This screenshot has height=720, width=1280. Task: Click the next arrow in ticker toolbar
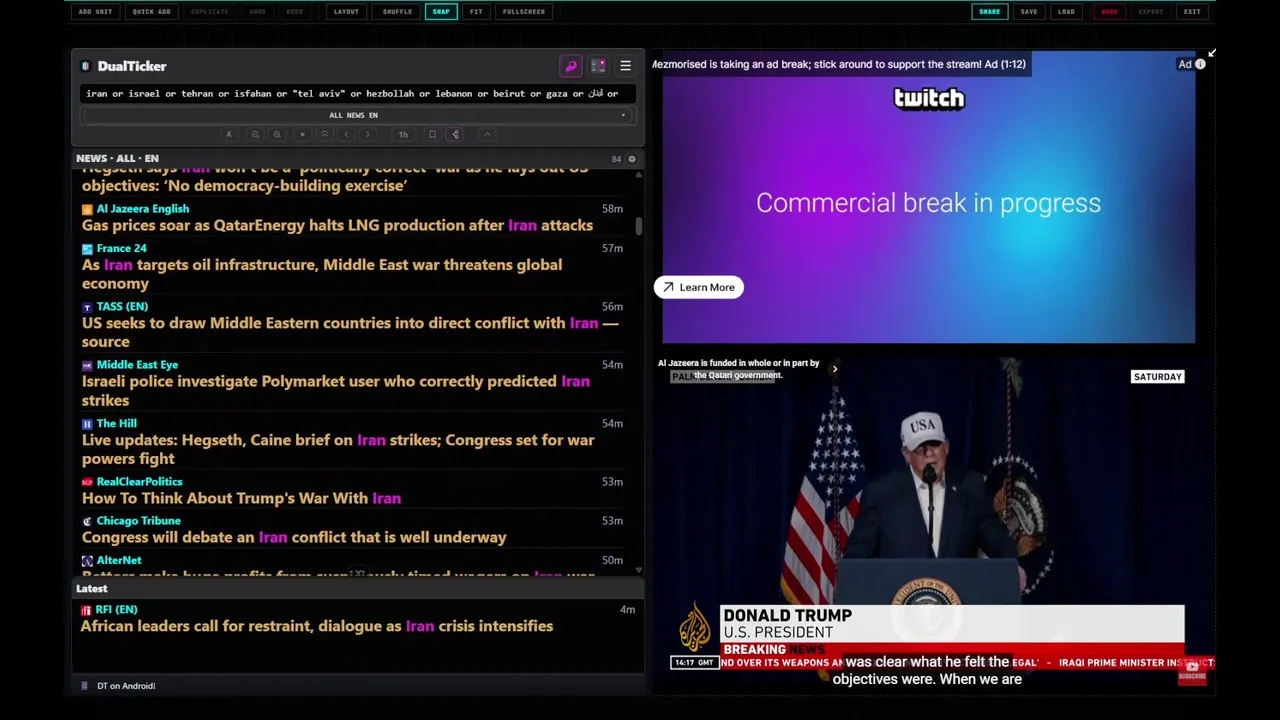[368, 134]
